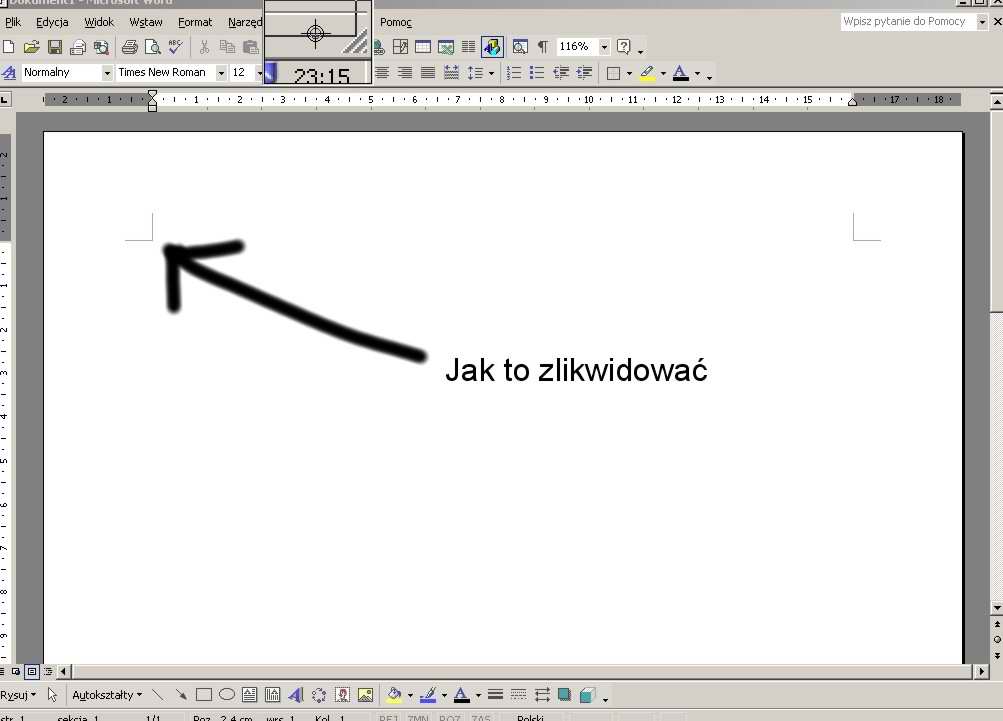
Task: Apply font color from formatting toolbar
Action: 681,73
